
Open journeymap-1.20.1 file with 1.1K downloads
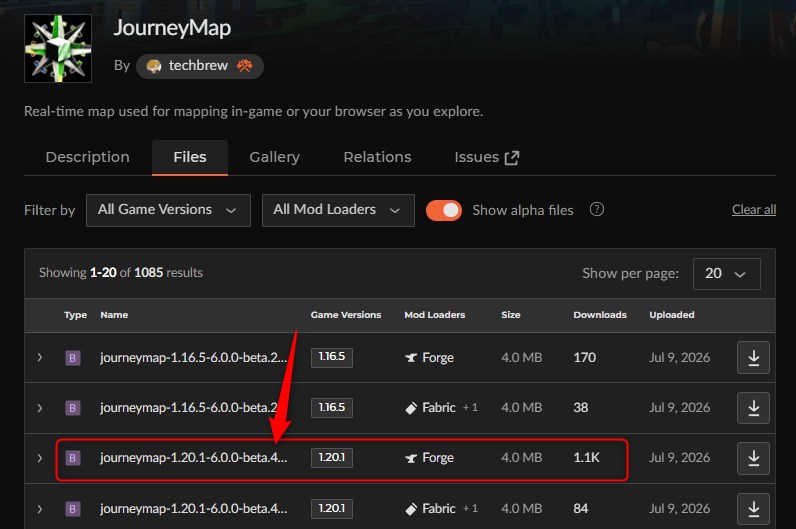coord(194,458)
